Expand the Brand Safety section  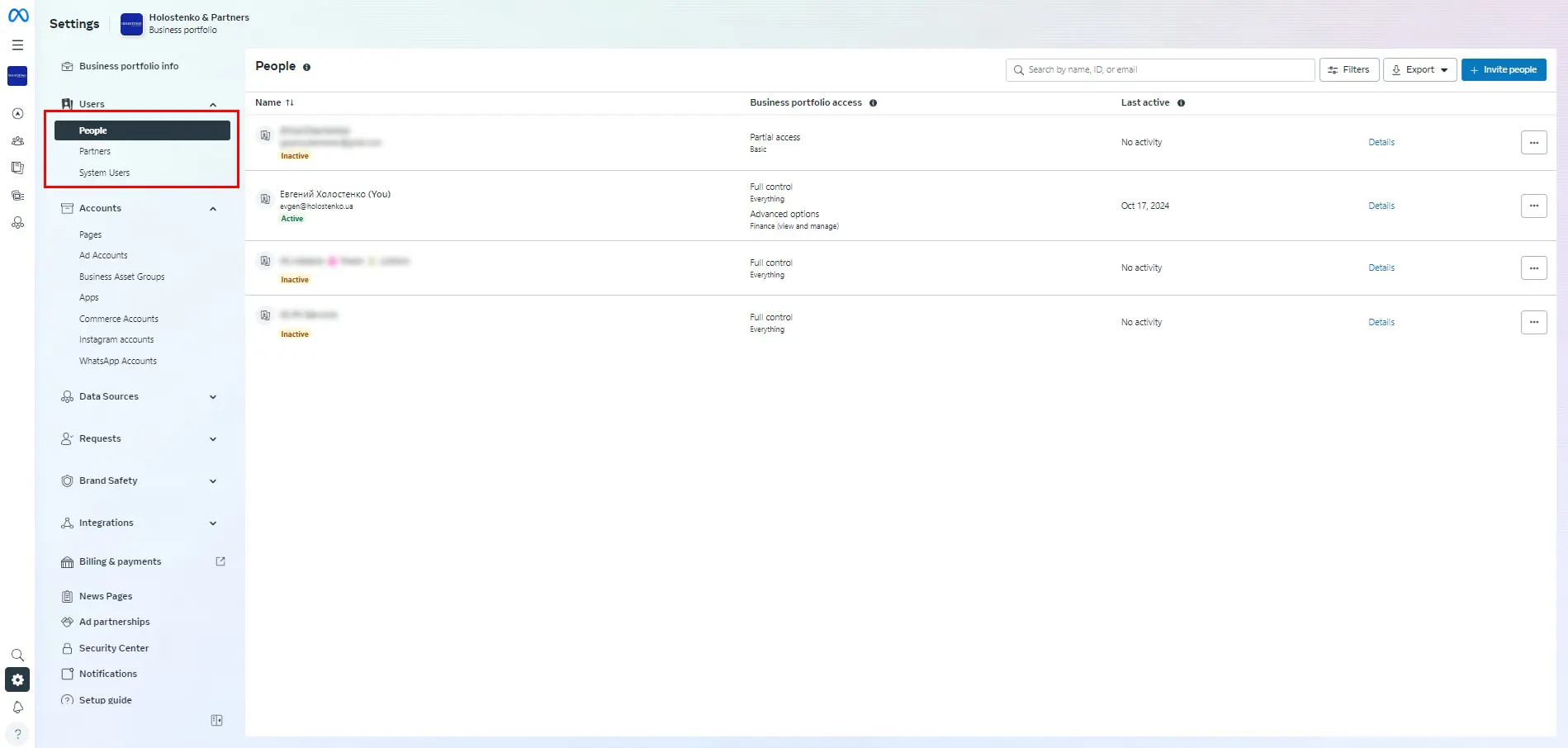tap(140, 481)
